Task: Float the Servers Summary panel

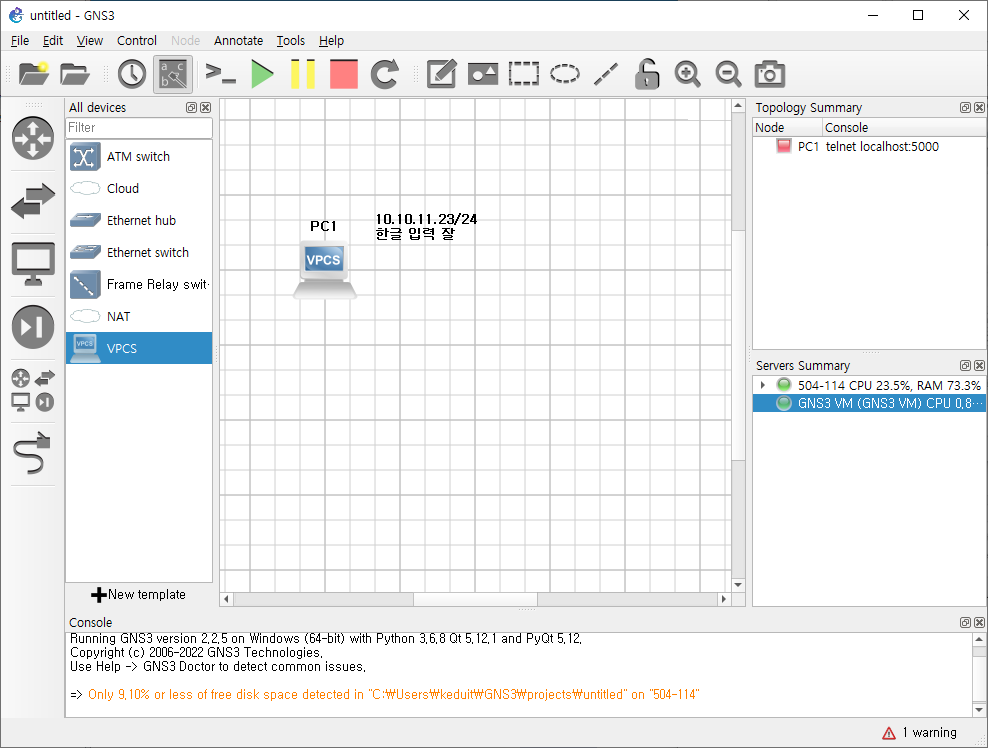Action: click(965, 365)
